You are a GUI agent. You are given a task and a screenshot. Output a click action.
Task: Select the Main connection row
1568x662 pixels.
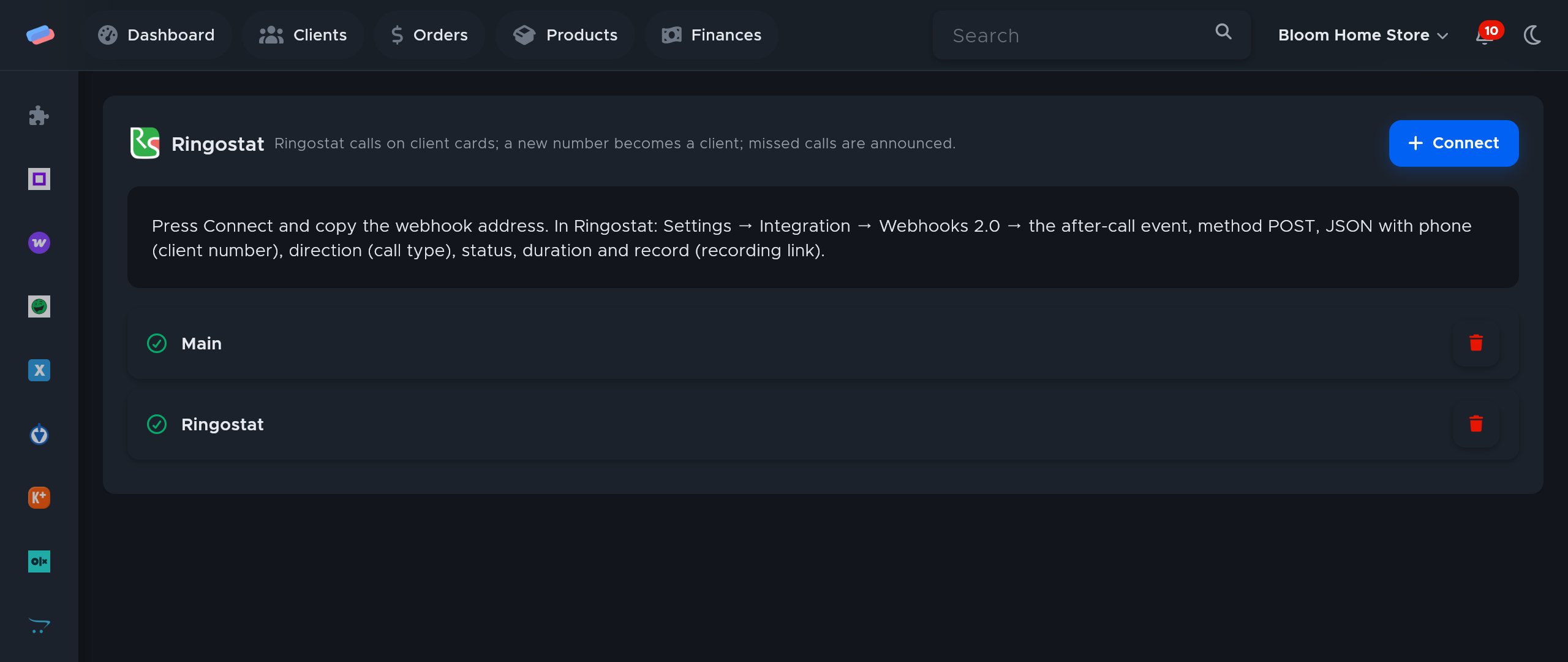(823, 343)
